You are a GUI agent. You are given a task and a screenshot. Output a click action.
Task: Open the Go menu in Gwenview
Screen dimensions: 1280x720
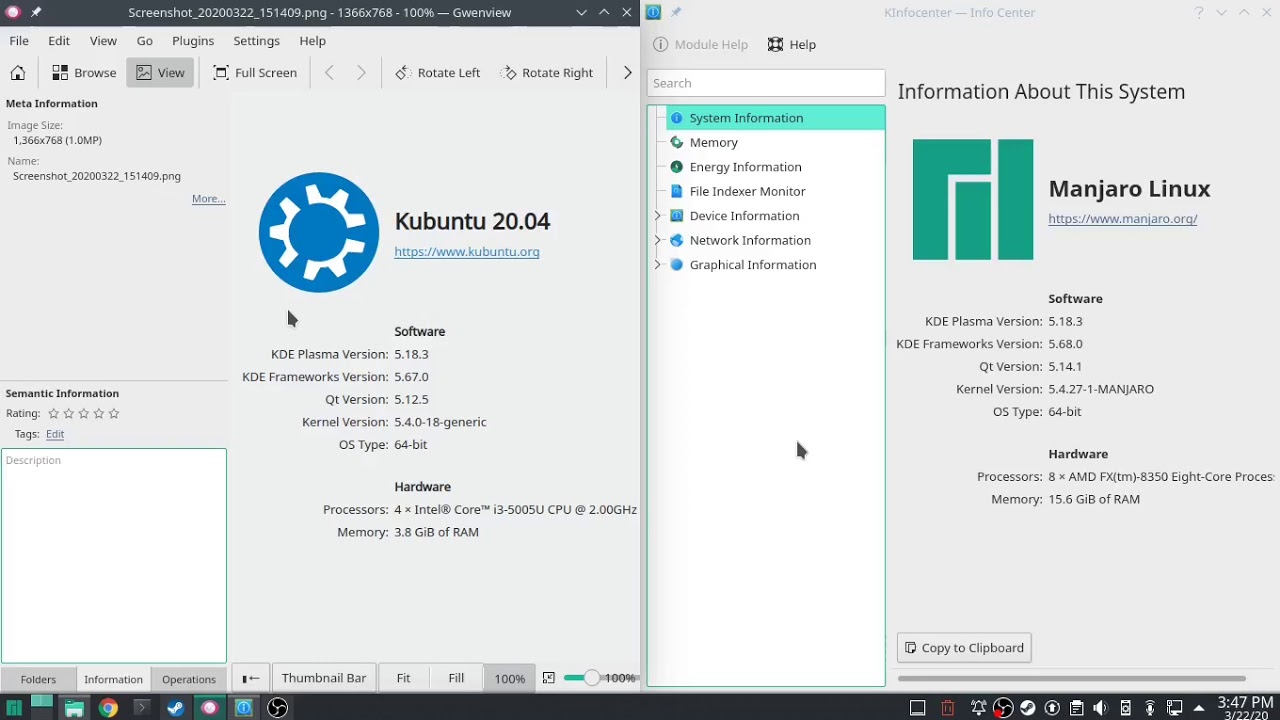pyautogui.click(x=145, y=40)
